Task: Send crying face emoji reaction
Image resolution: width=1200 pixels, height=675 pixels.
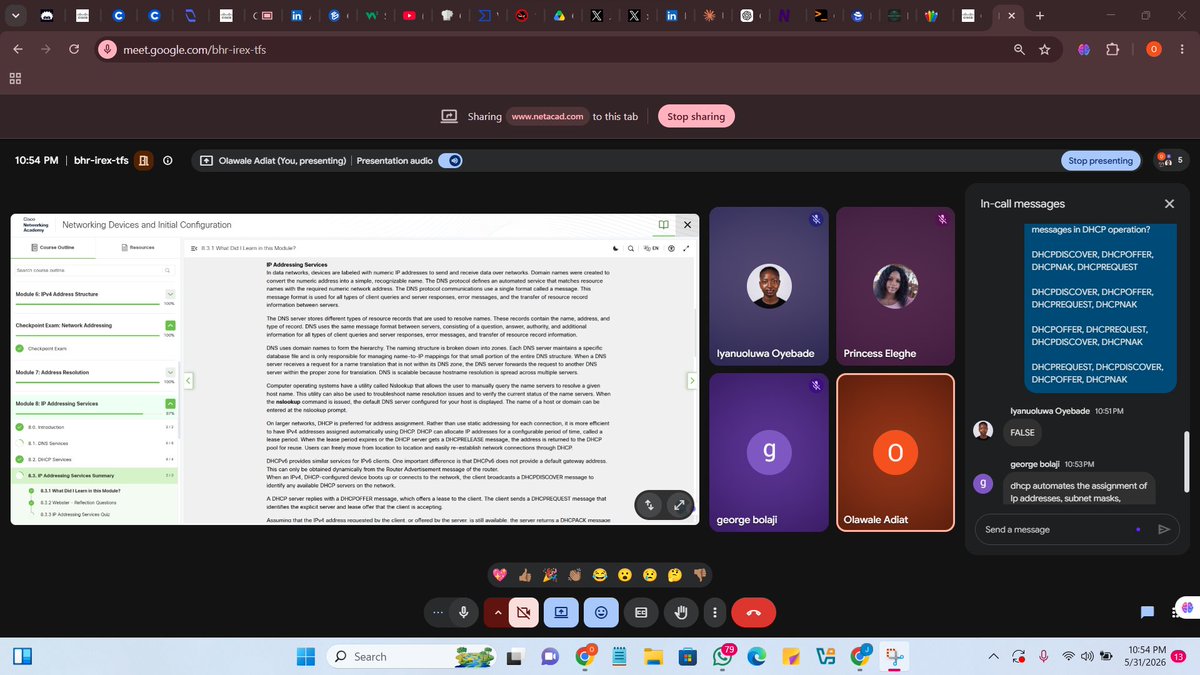Action: tap(650, 575)
